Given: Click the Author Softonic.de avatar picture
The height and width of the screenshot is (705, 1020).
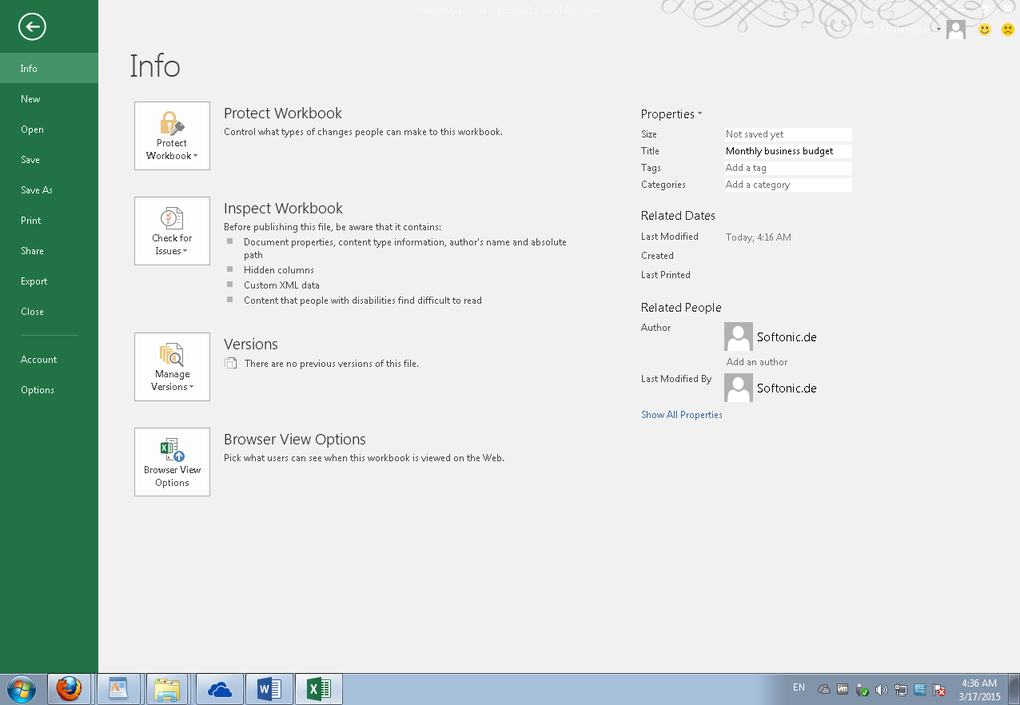Looking at the screenshot, I should (738, 336).
